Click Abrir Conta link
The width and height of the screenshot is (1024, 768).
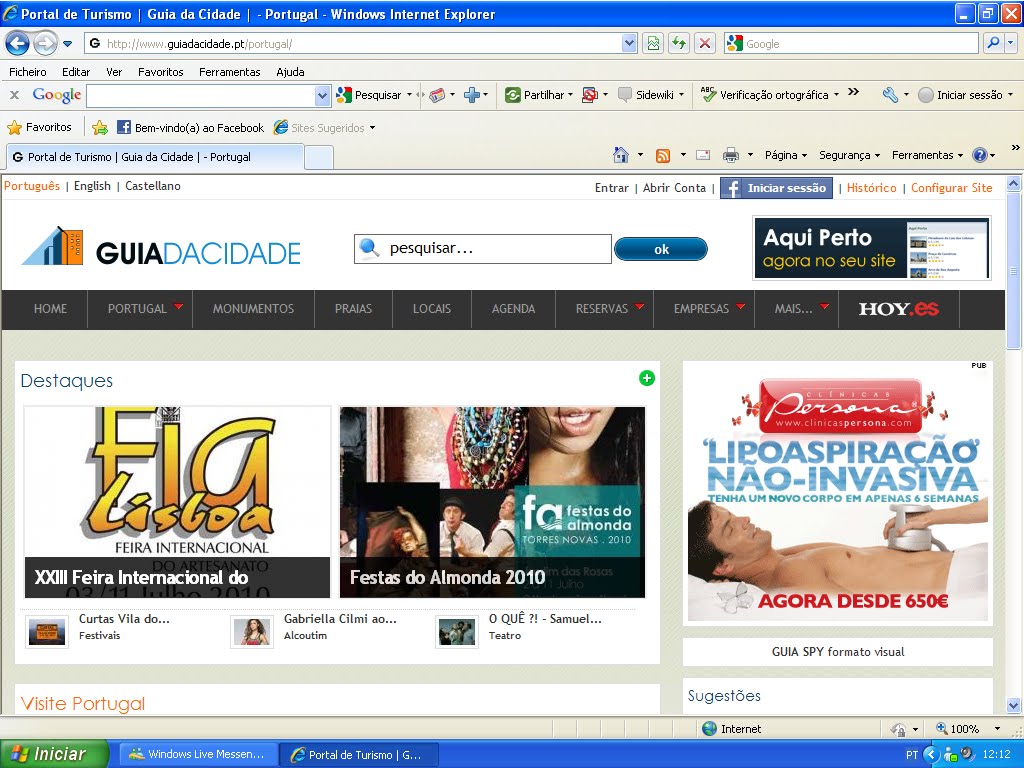click(674, 187)
